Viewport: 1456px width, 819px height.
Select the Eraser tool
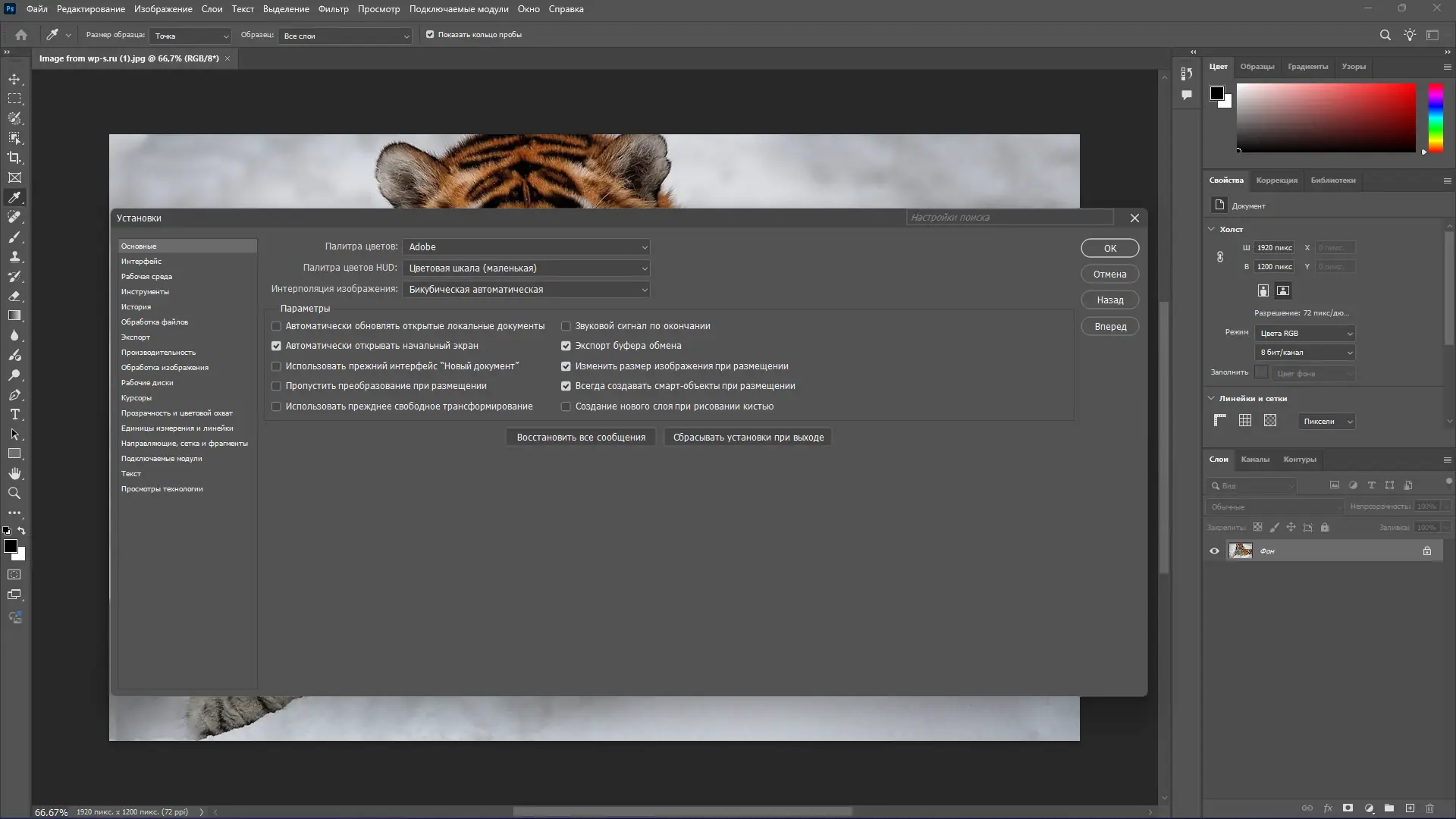coord(14,297)
